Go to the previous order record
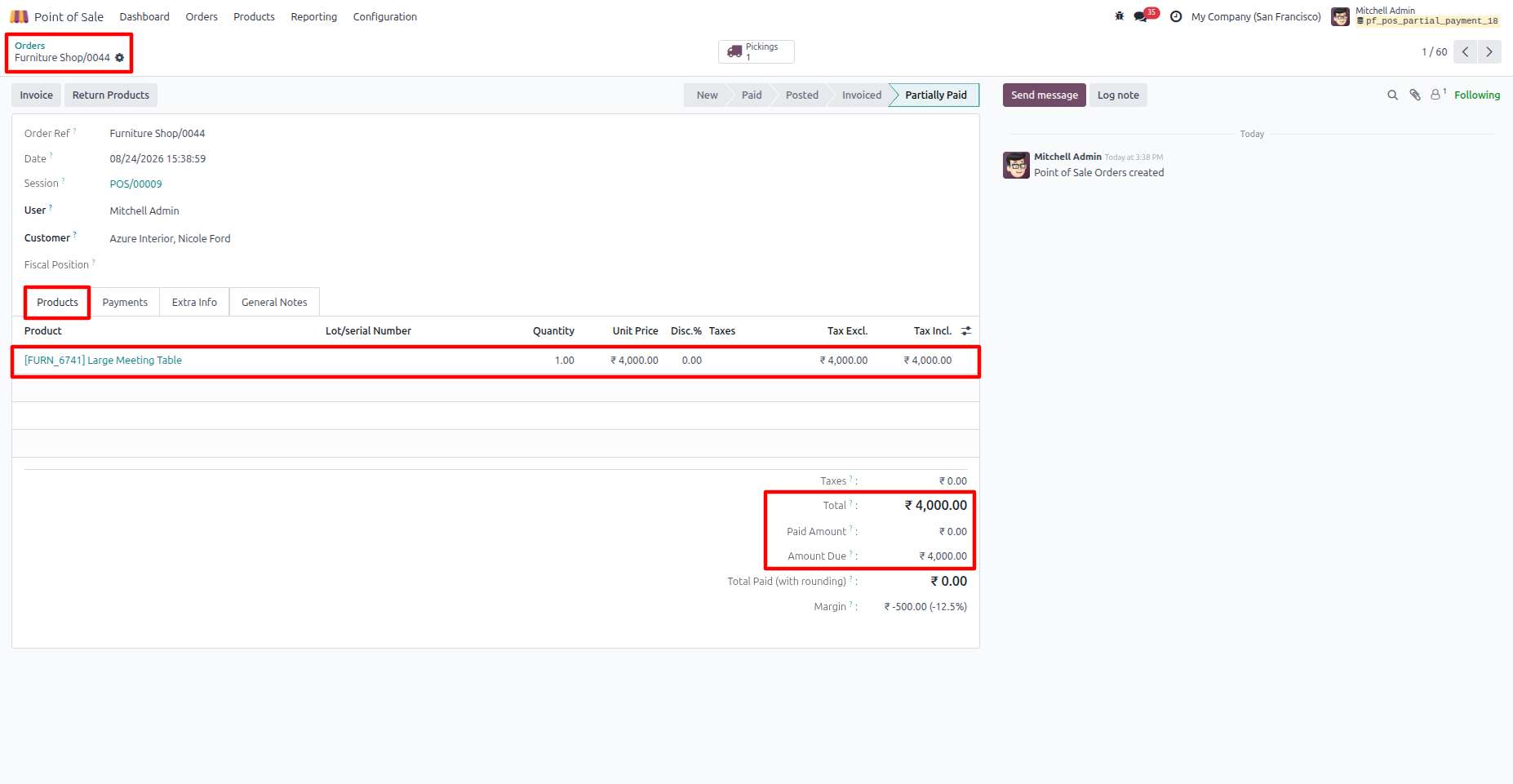The height and width of the screenshot is (784, 1513). point(1466,52)
